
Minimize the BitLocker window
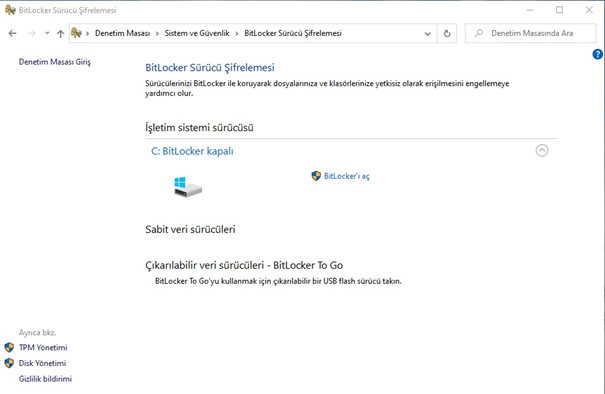click(x=530, y=10)
